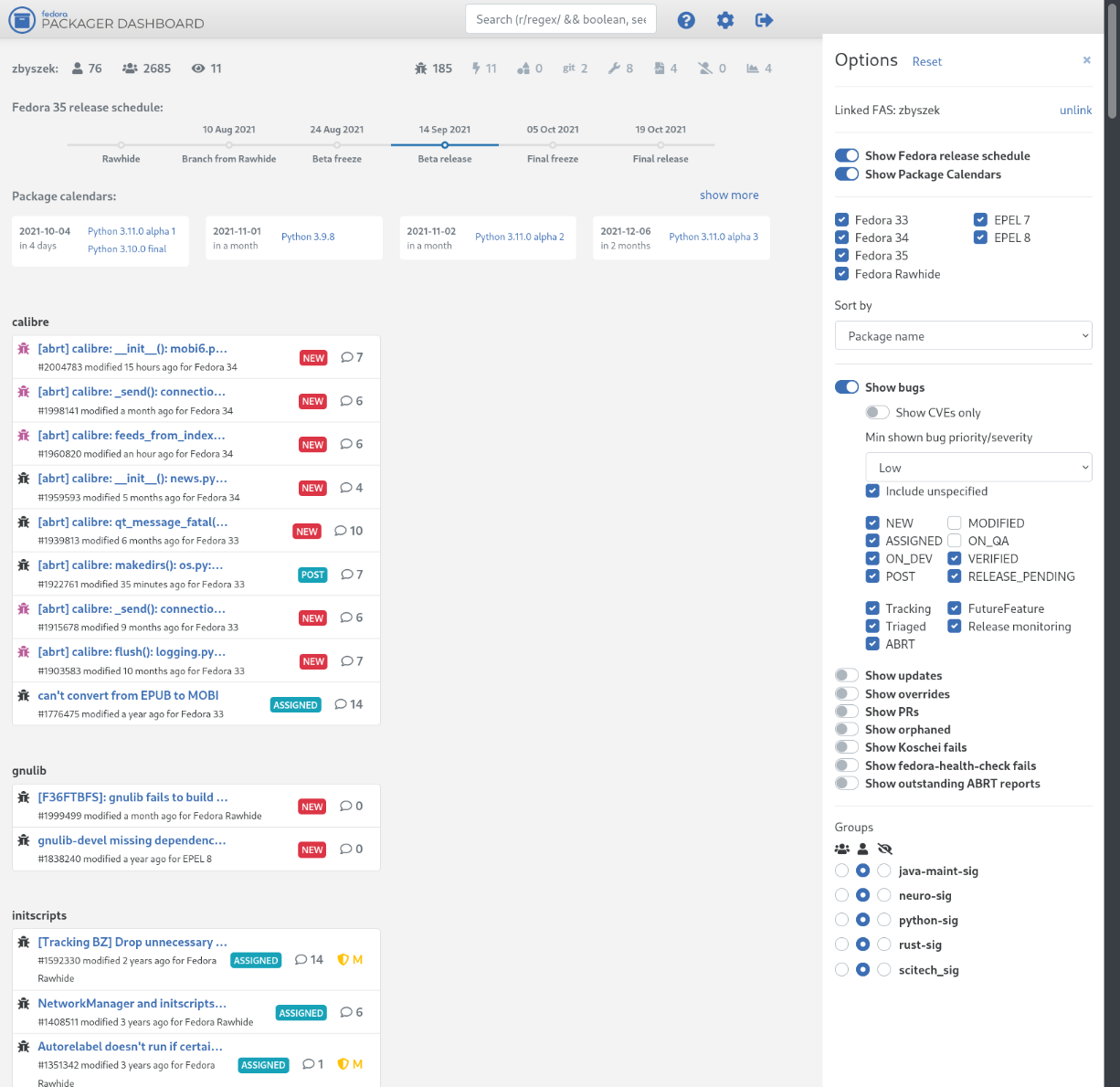
Task: Enable Show updates switch
Action: click(847, 675)
